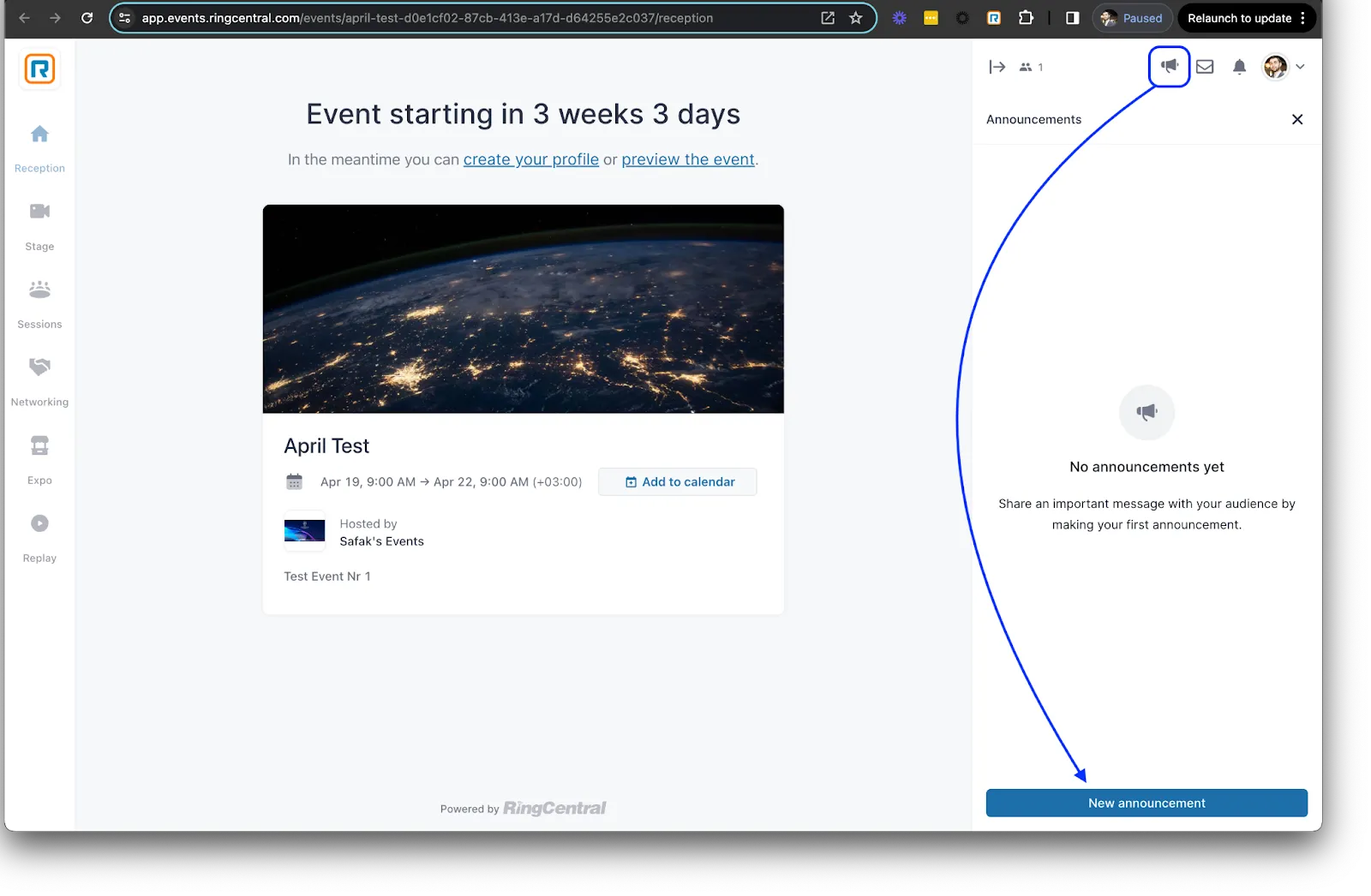This screenshot has height=896, width=1371.
Task: Click Add to calendar button
Action: coord(678,482)
